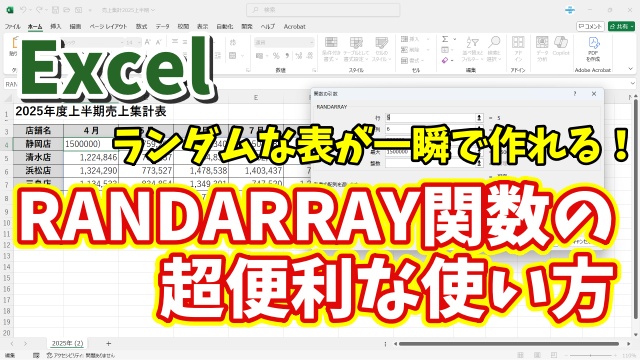Click the wrap text icon
640x360 pixels.
[x=233, y=42]
